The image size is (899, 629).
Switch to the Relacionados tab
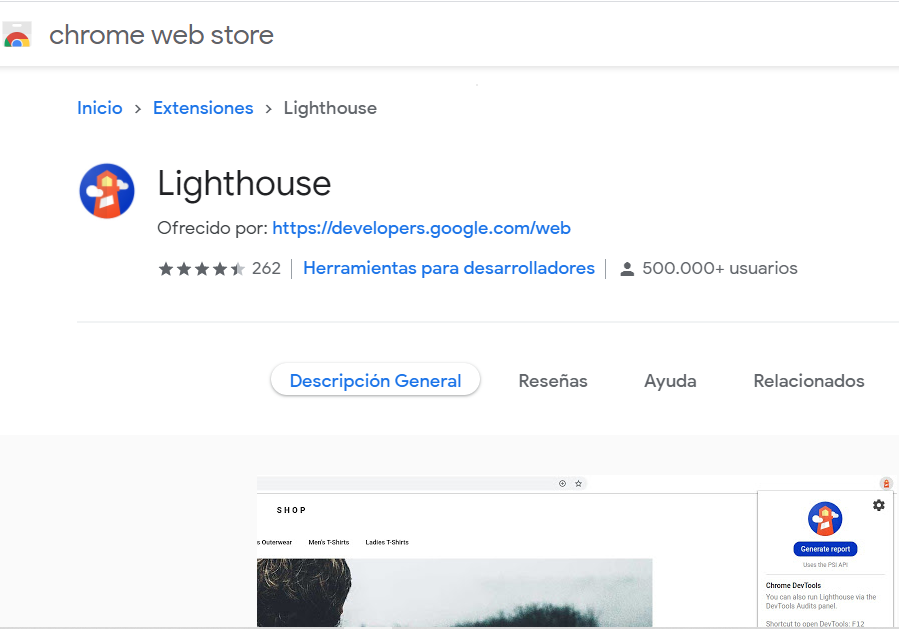809,381
